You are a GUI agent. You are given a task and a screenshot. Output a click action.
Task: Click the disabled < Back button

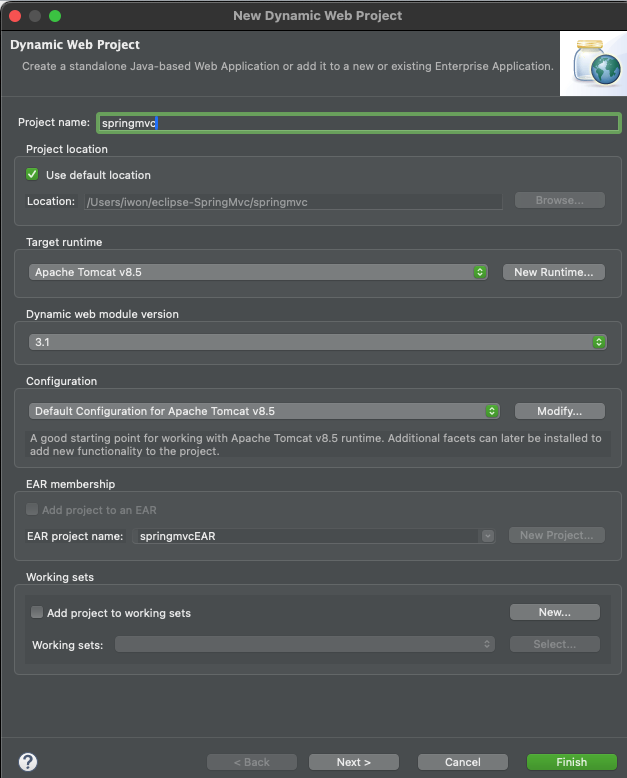251,762
